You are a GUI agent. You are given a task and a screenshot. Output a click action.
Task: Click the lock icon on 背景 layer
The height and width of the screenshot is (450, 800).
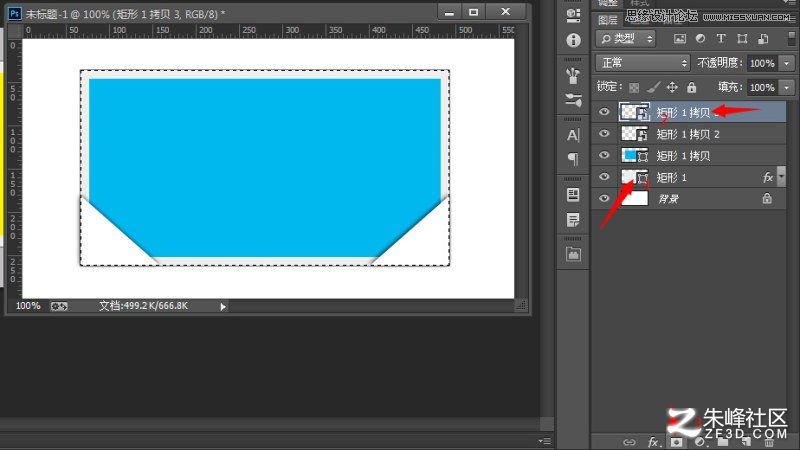pyautogui.click(x=767, y=198)
